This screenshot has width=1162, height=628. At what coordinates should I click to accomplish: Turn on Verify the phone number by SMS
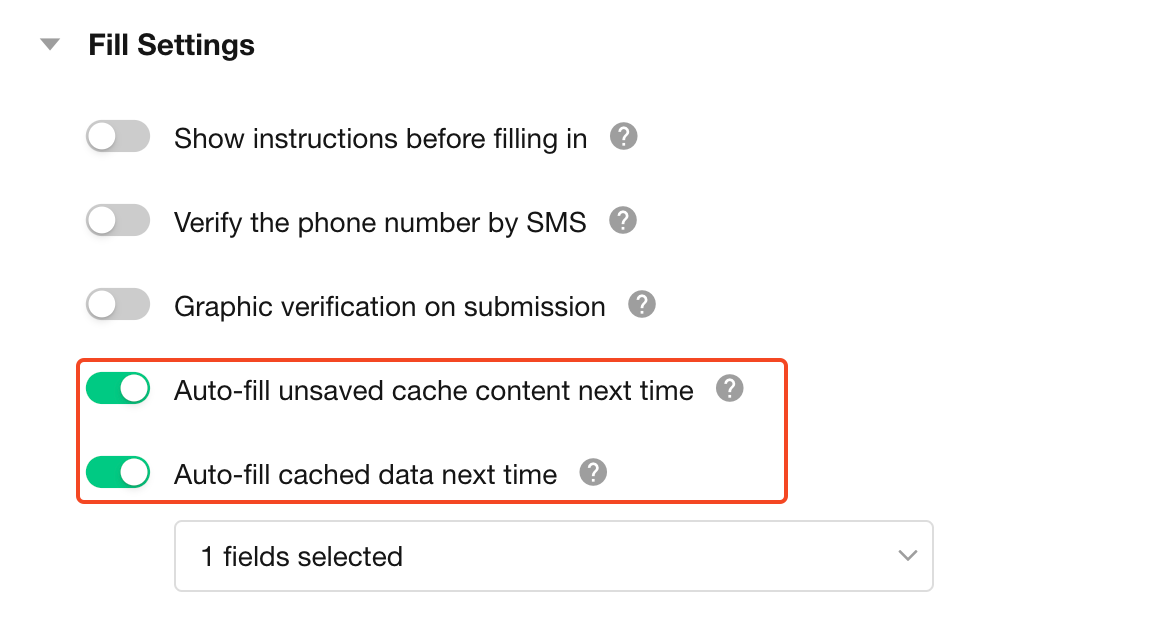[x=118, y=221]
